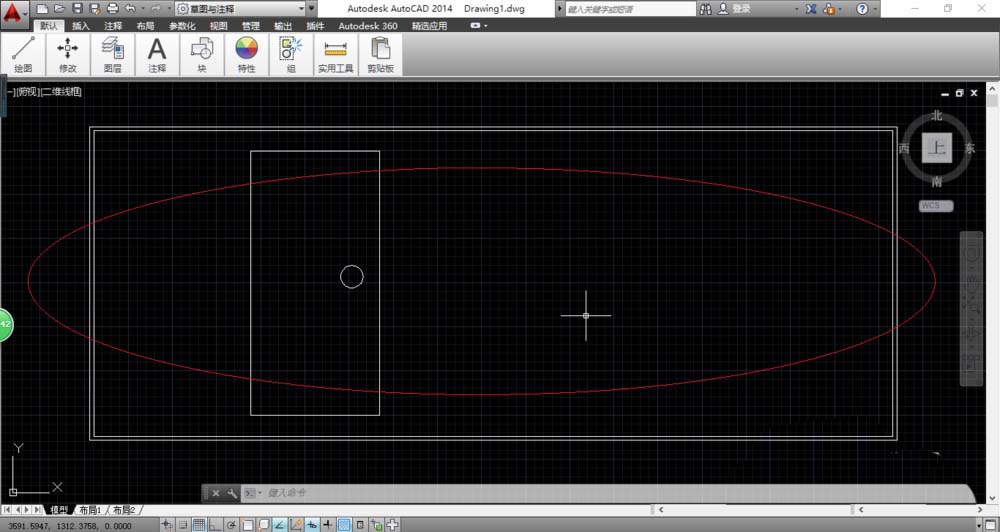Click 北 (North) on the ViewCube compass
1000x532 pixels.
click(936, 115)
